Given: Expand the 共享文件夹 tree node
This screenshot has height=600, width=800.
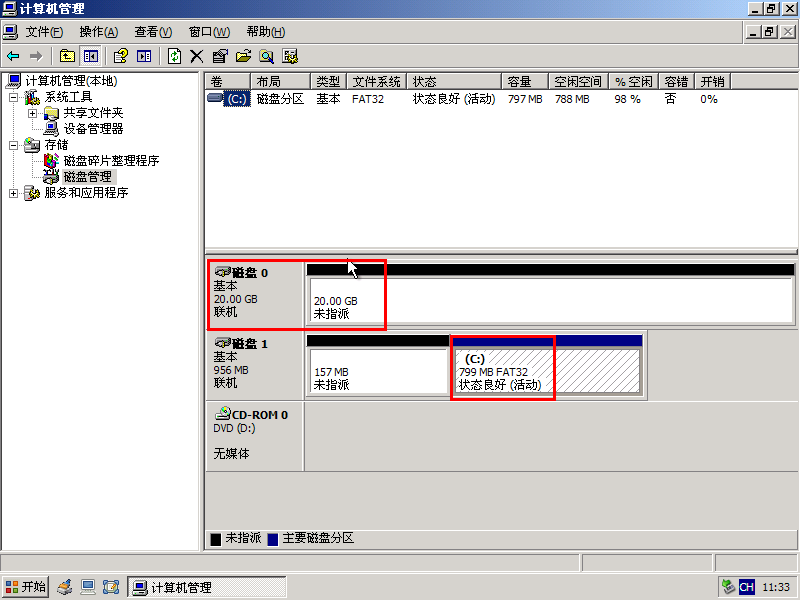Looking at the screenshot, I should tap(33, 113).
